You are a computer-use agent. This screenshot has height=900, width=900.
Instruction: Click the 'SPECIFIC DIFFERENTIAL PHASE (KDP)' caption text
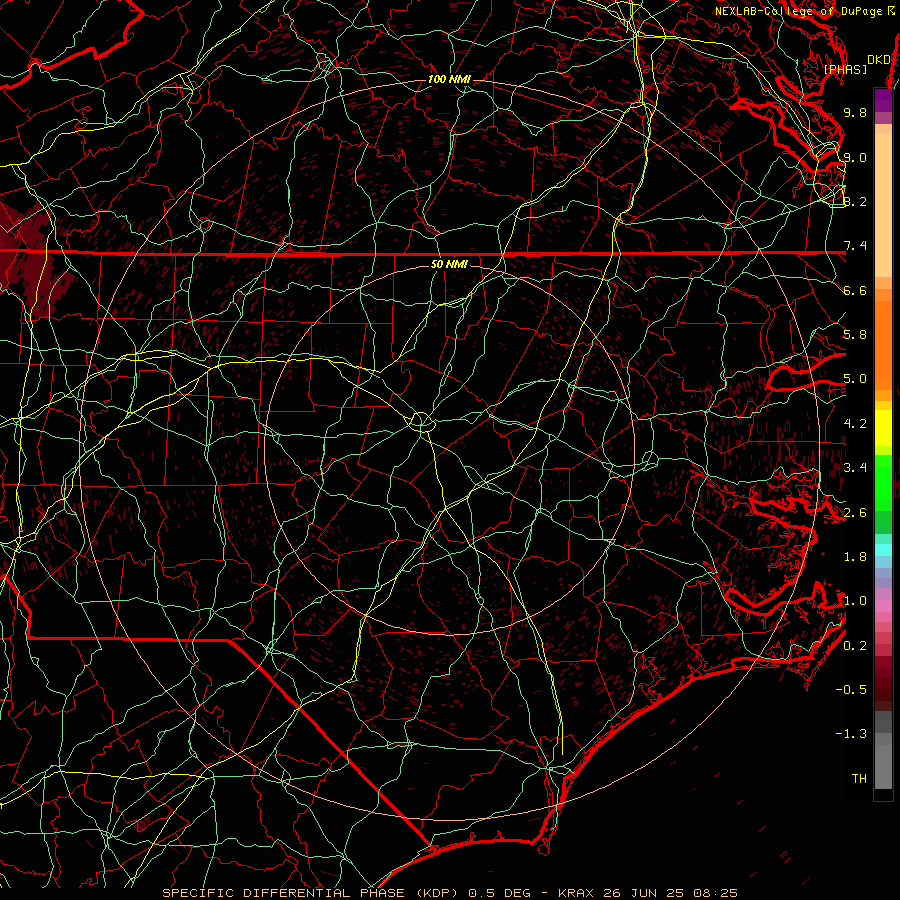pos(311,893)
